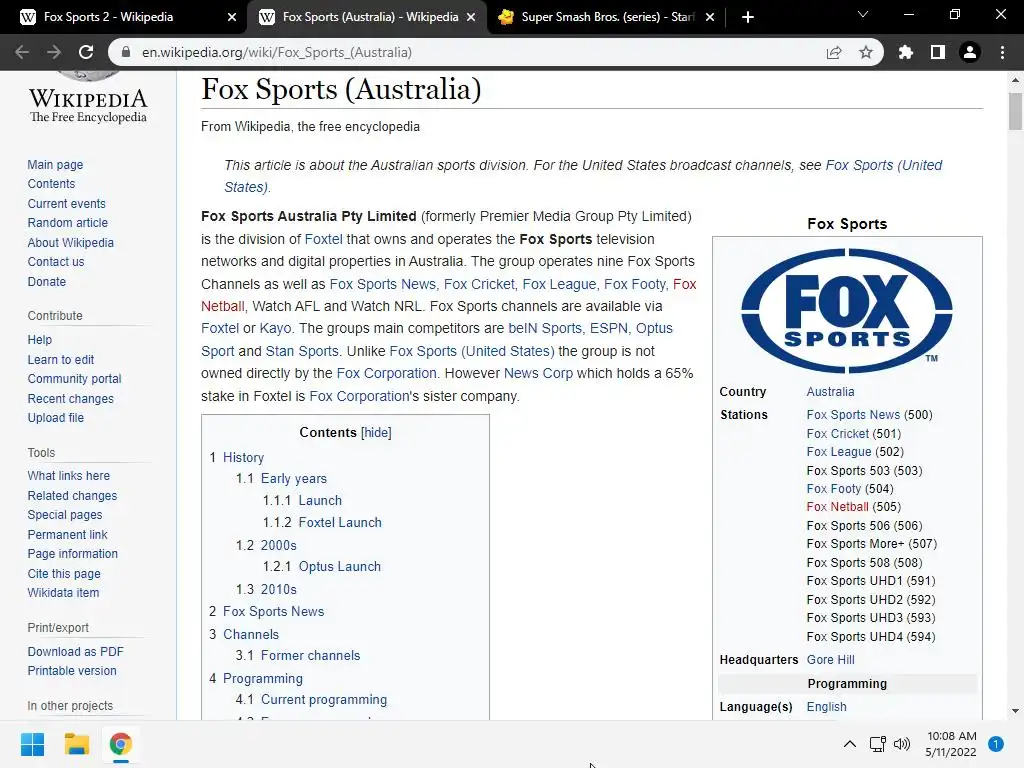Share this page using the share icon
Viewport: 1024px width, 768px height.
834,52
